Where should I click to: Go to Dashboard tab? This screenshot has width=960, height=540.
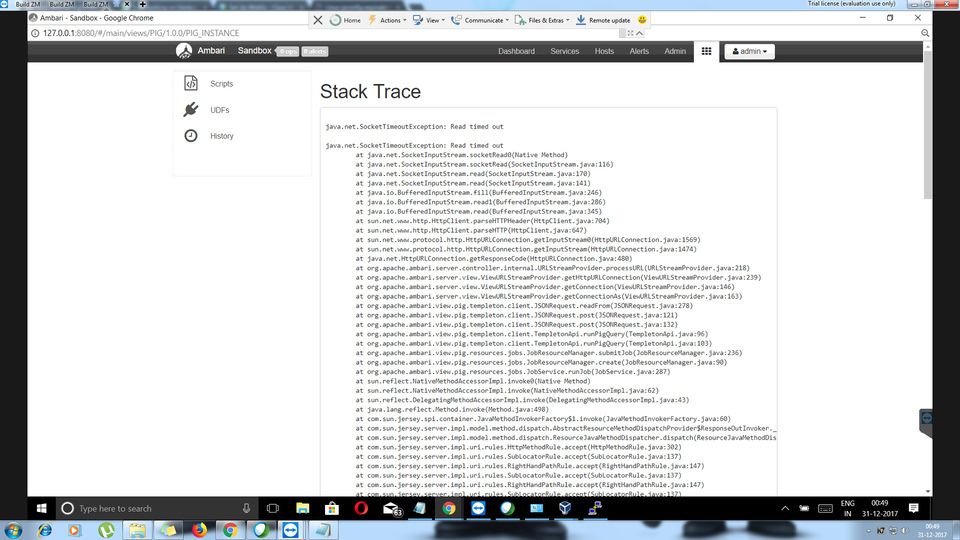coord(516,51)
